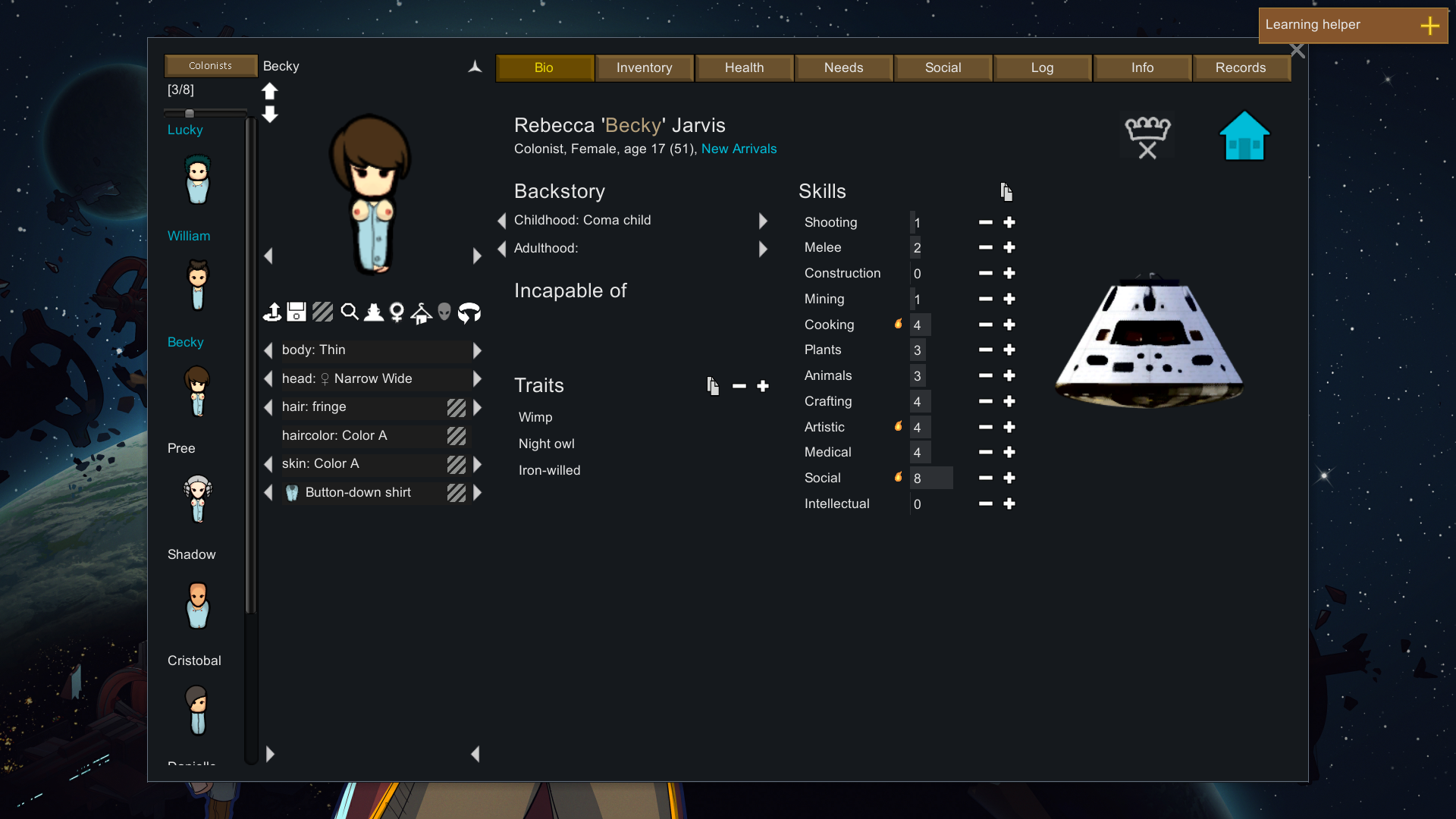Click the plus icon on Learning helper

(1430, 26)
